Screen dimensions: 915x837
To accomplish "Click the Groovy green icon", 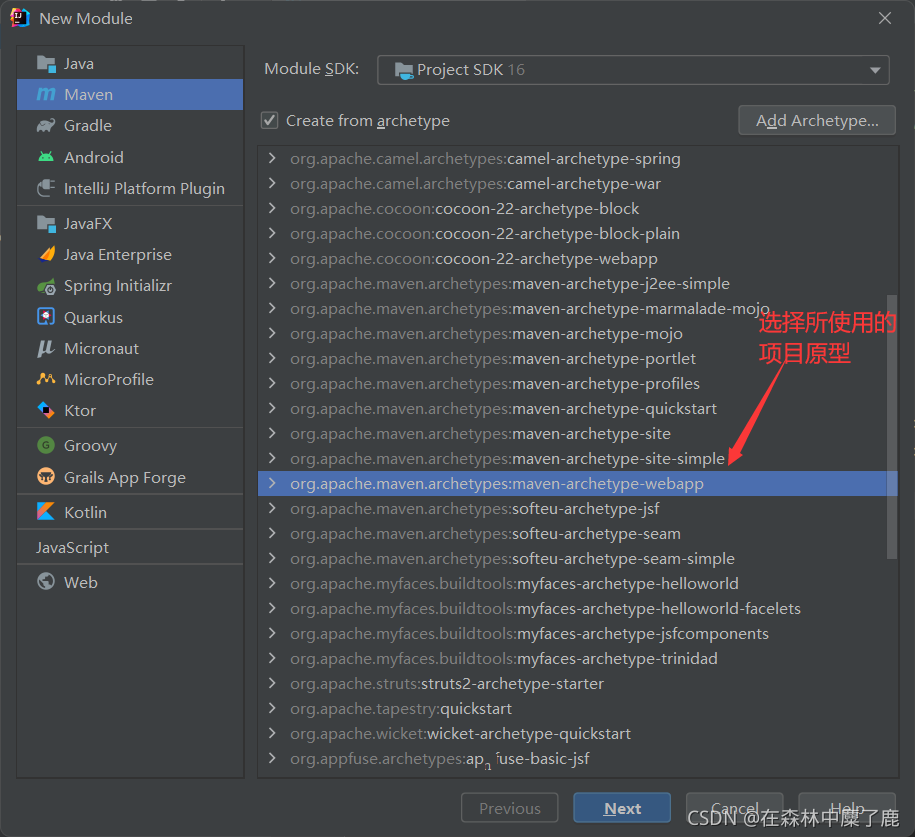I will point(46,445).
